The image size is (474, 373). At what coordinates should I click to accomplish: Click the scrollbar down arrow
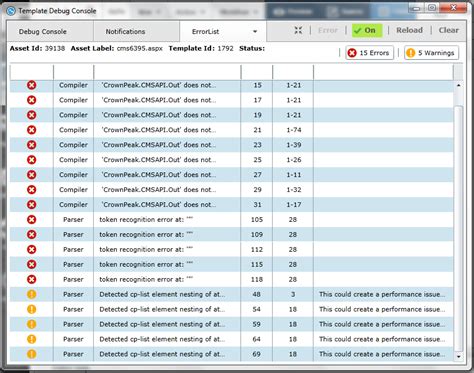[x=459, y=356]
